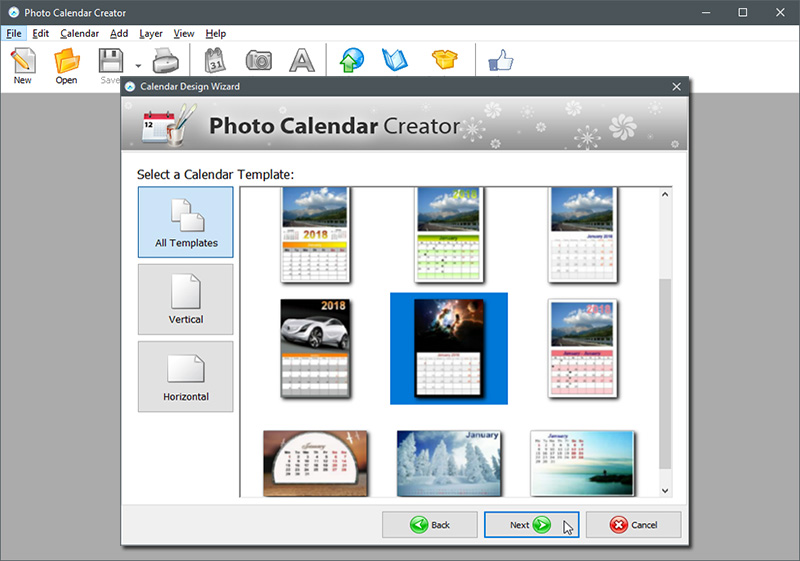Screen dimensions: 800x561
Task: Click the Next button
Action: (x=531, y=525)
